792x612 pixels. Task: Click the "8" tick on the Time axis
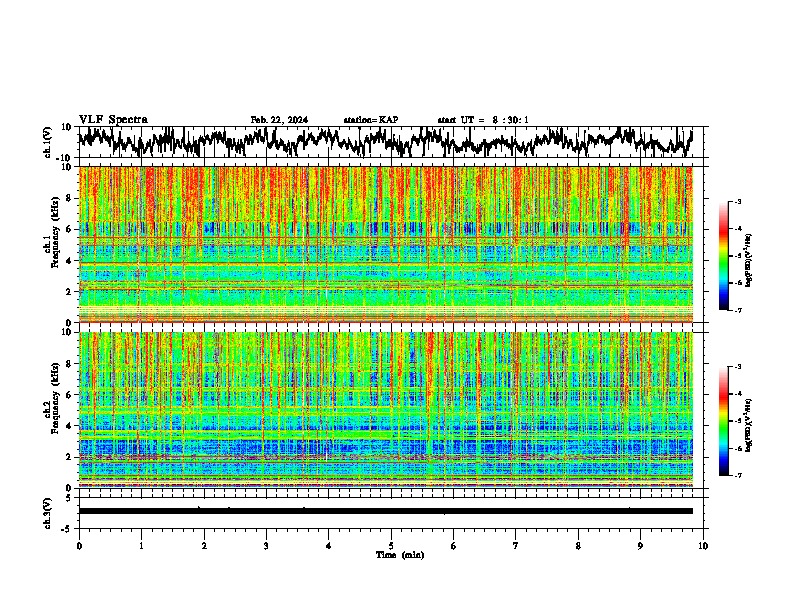[x=578, y=546]
